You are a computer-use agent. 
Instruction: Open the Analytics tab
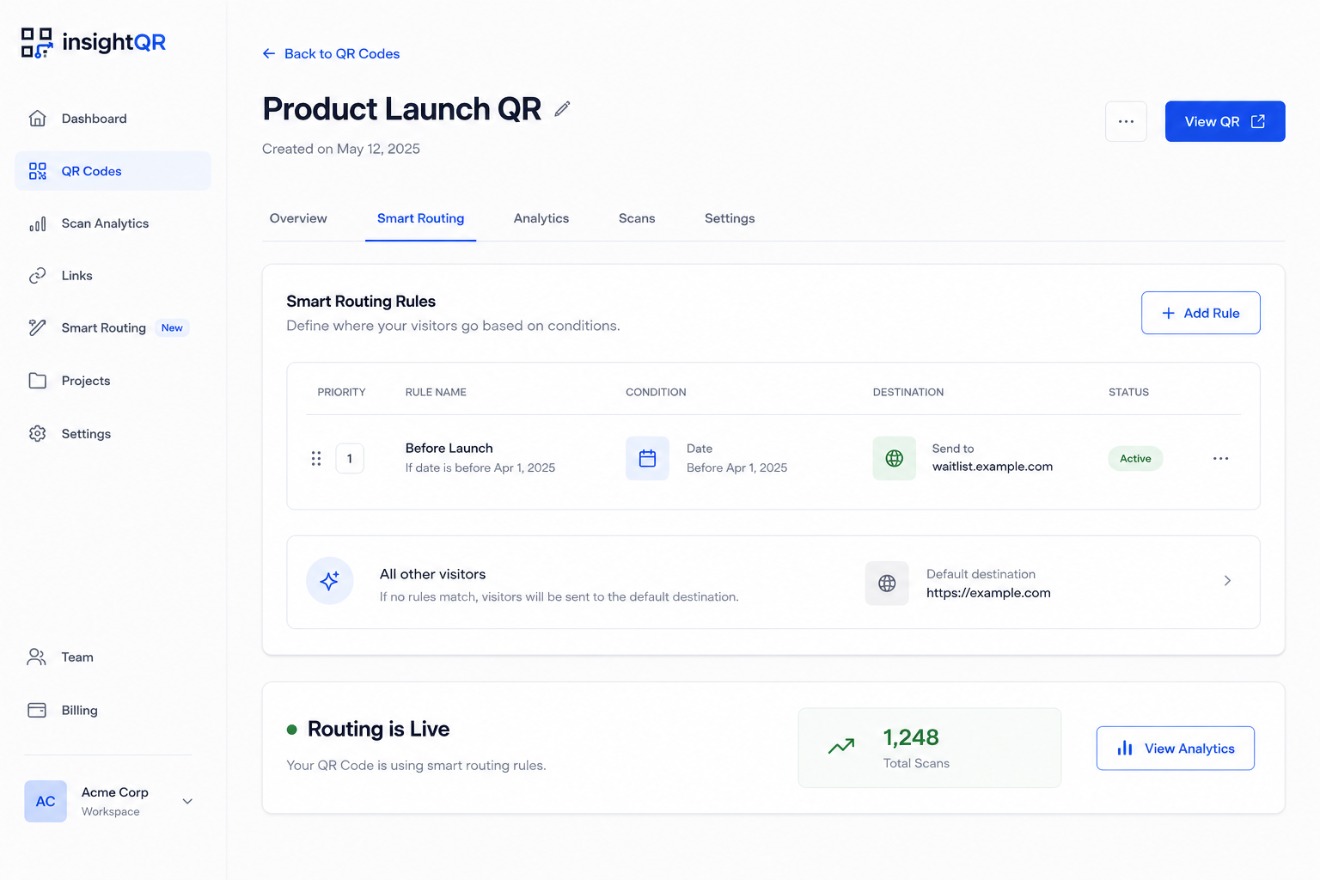pyautogui.click(x=541, y=218)
